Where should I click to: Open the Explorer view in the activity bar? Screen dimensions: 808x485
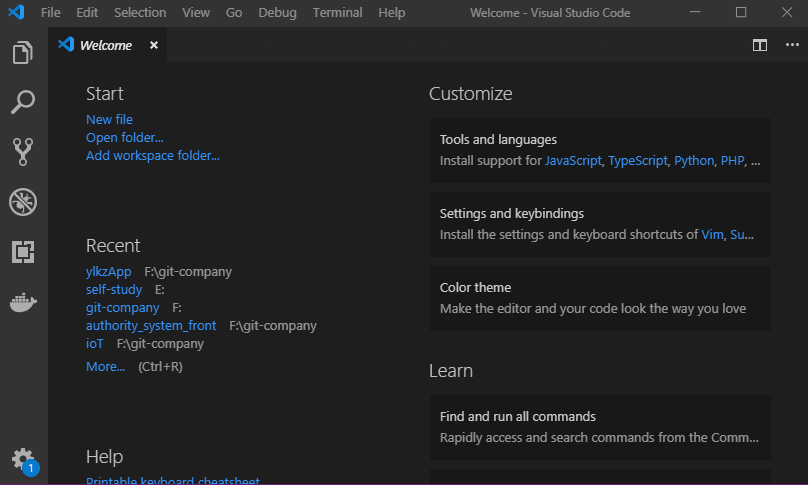[x=23, y=53]
